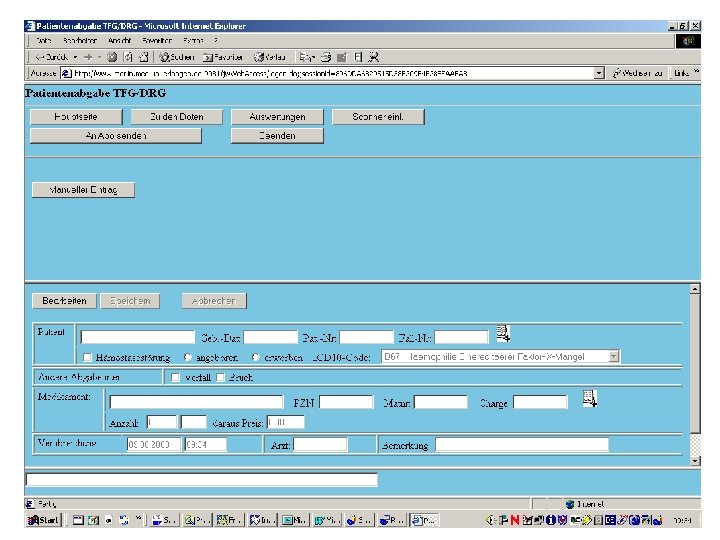Open the Windows Start button

(44, 520)
